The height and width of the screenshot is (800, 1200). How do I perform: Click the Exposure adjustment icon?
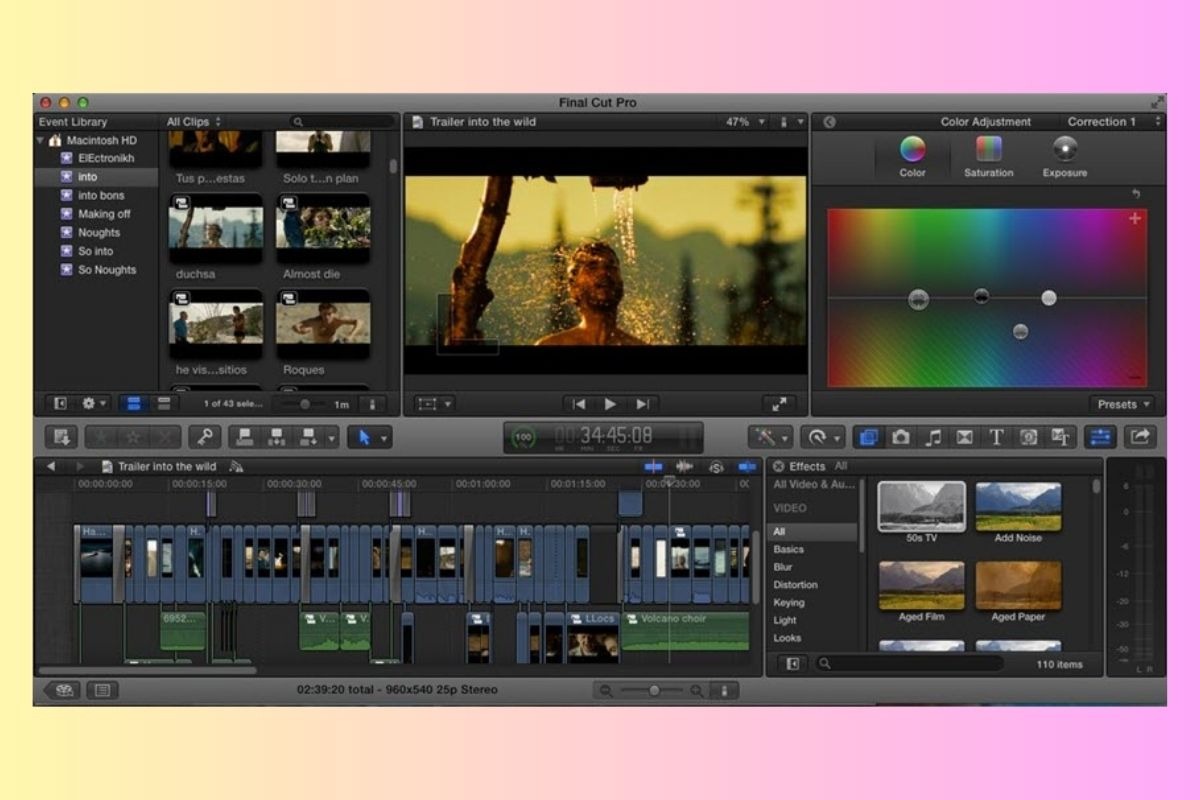coord(1065,149)
